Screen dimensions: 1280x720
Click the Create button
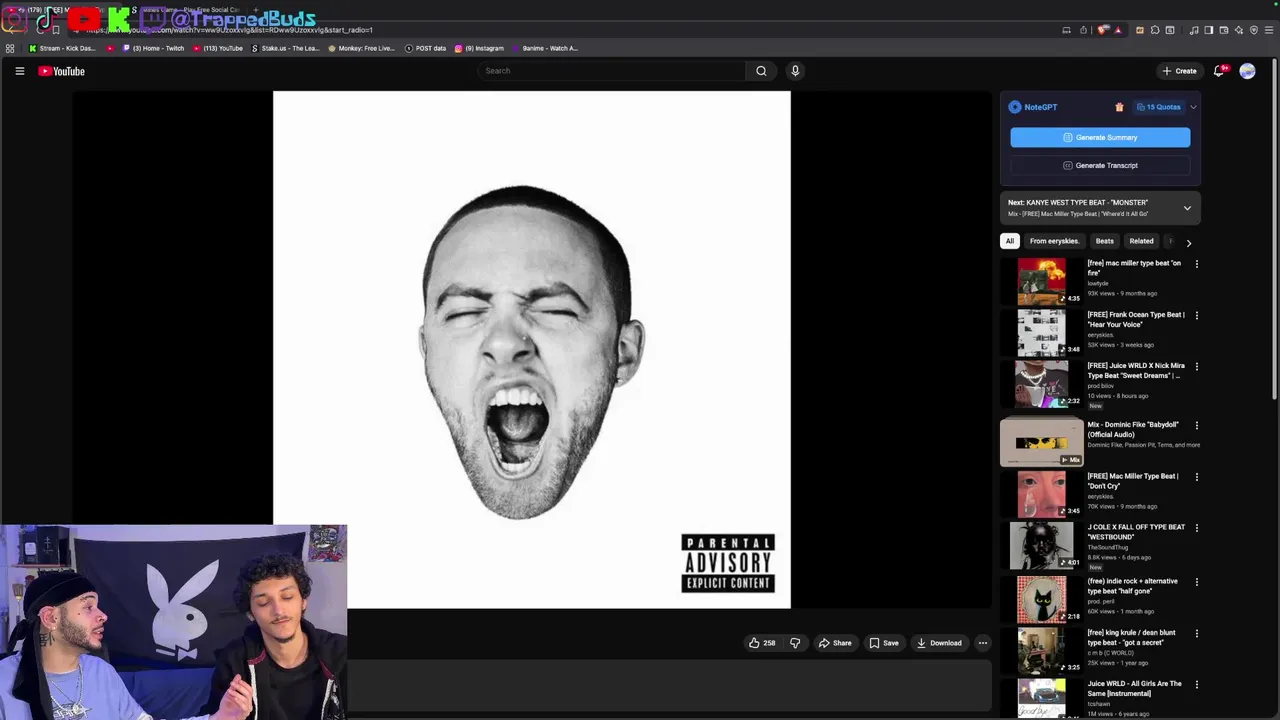pyautogui.click(x=1179, y=71)
